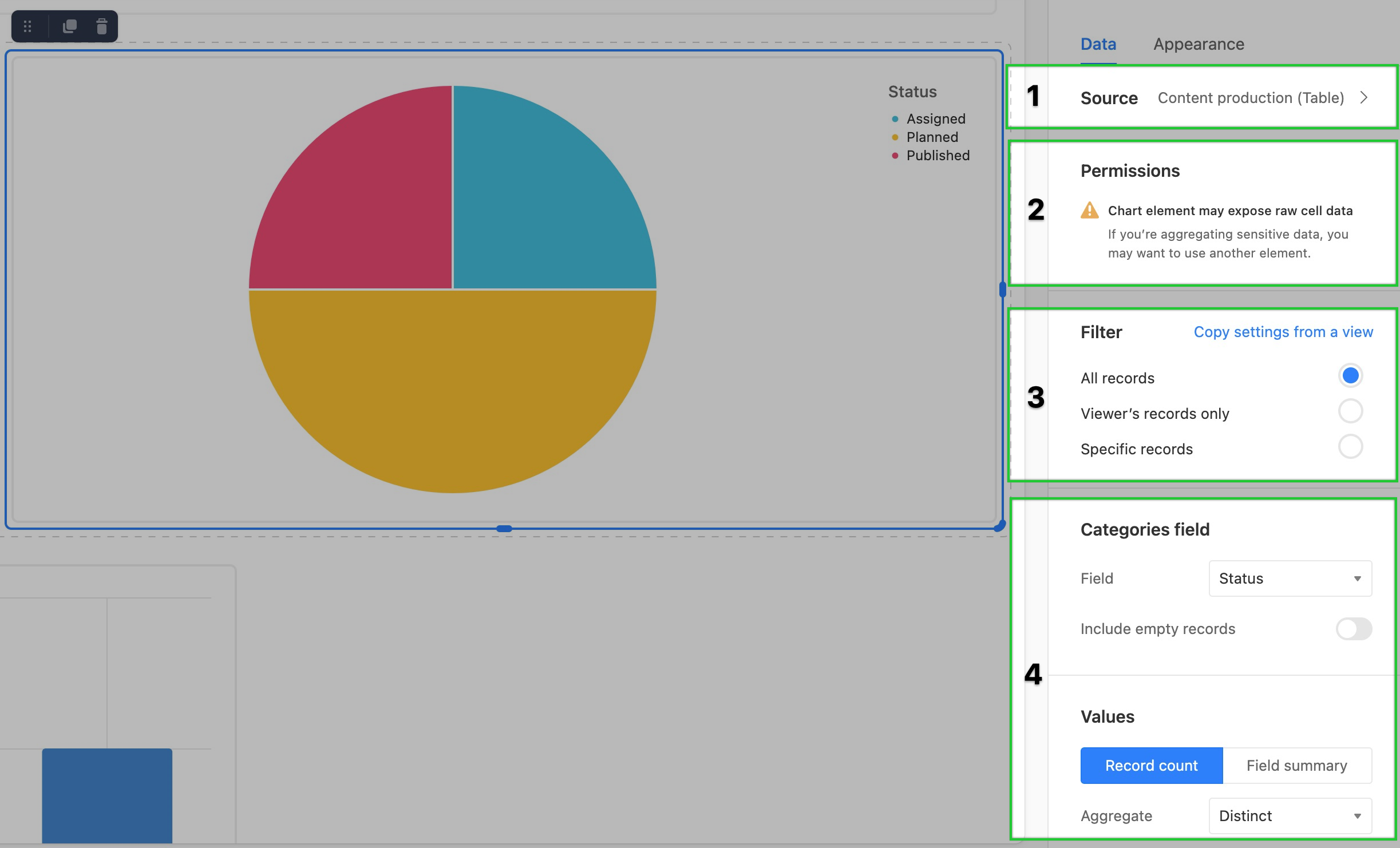Click the Planned legend entry

(925, 137)
